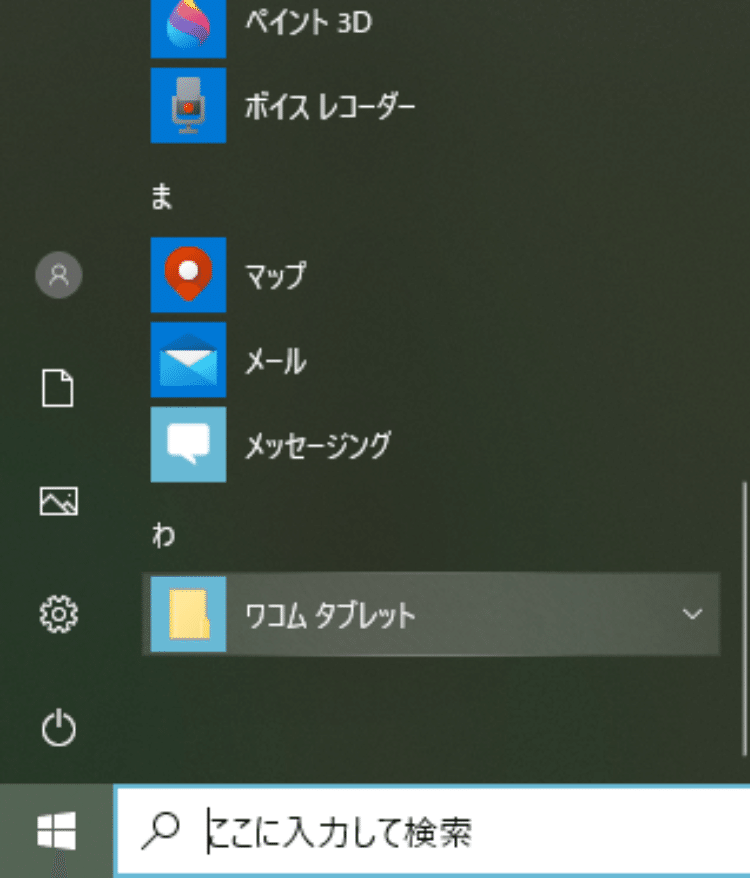
Task: Select the ワコム タブレット label
Action: pyautogui.click(x=330, y=615)
